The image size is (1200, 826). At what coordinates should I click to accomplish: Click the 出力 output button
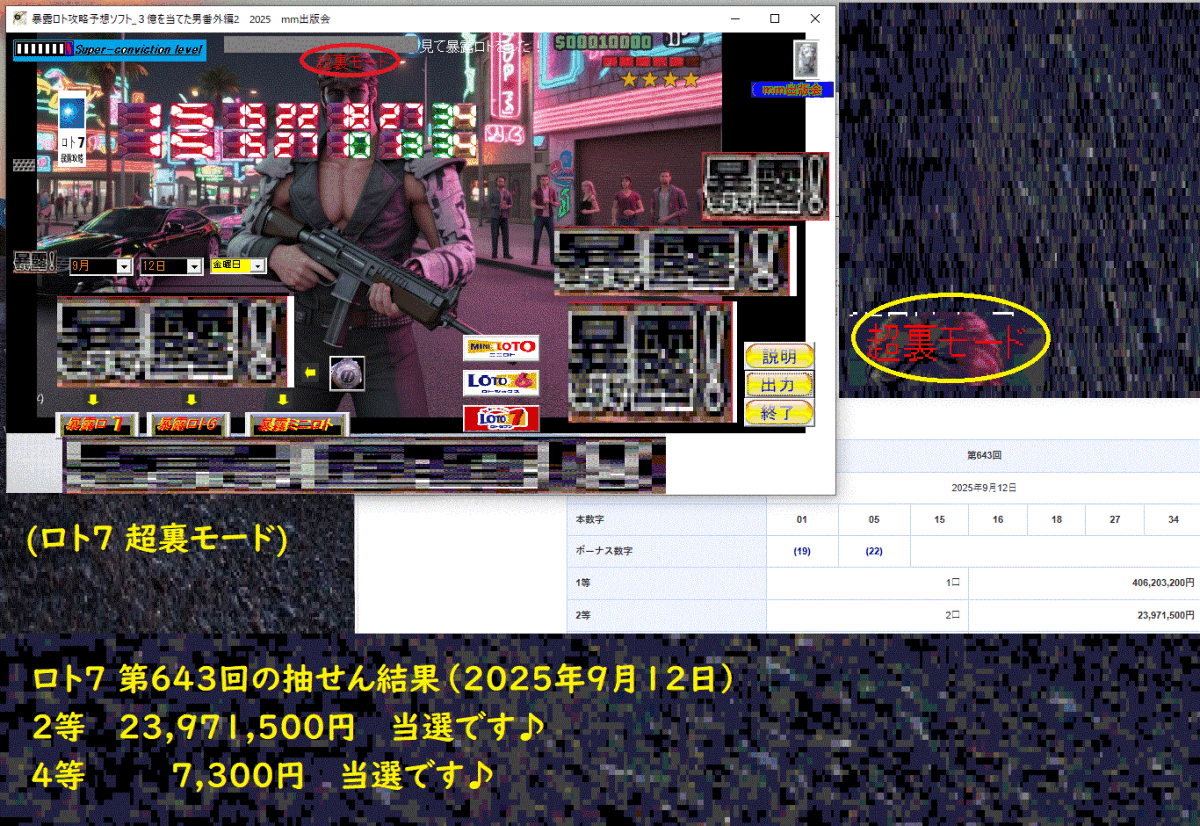779,384
